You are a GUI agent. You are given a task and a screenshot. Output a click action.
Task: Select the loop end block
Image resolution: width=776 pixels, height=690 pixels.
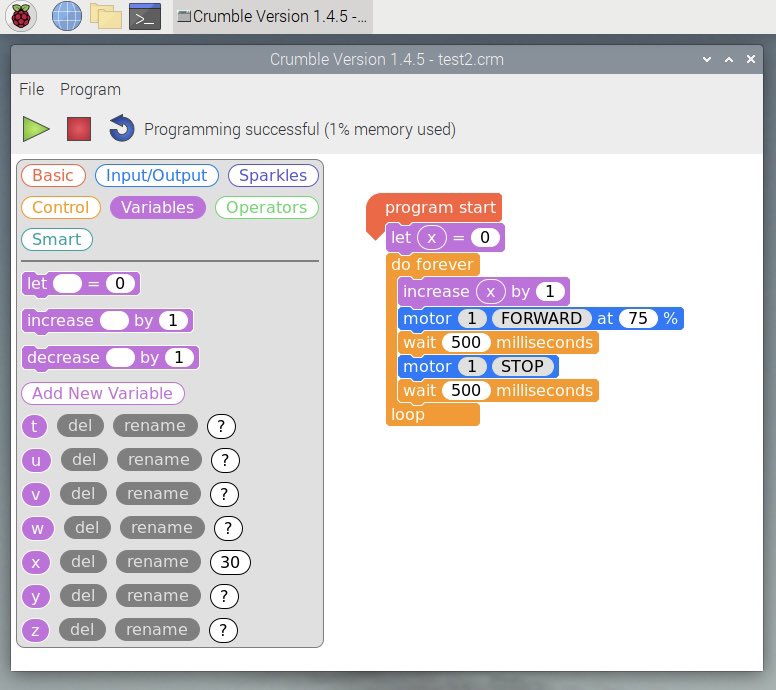point(433,414)
